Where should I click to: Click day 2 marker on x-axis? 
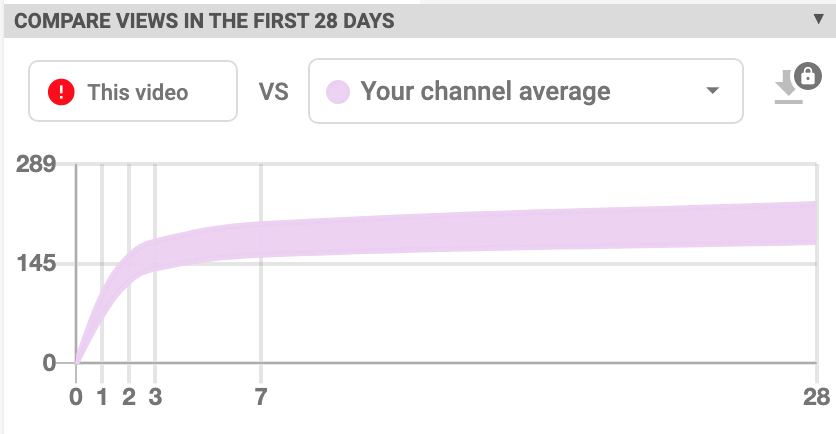[x=128, y=397]
